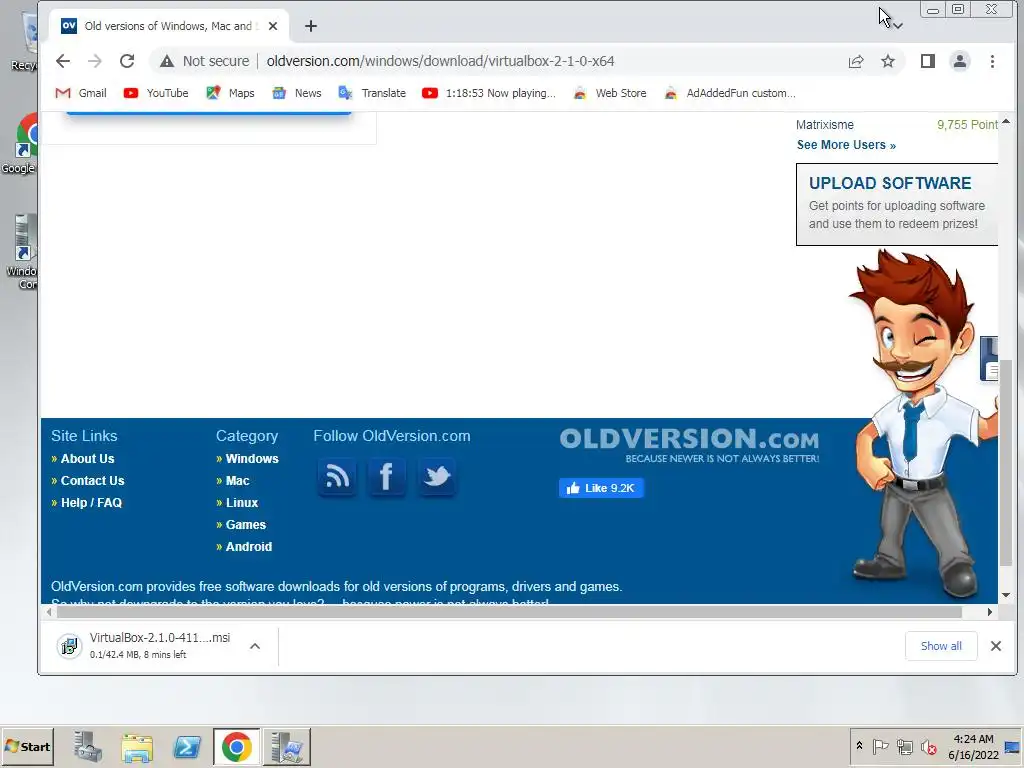Screen dimensions: 1024x768
Task: Open YouTube bookmark
Action: pos(156,93)
